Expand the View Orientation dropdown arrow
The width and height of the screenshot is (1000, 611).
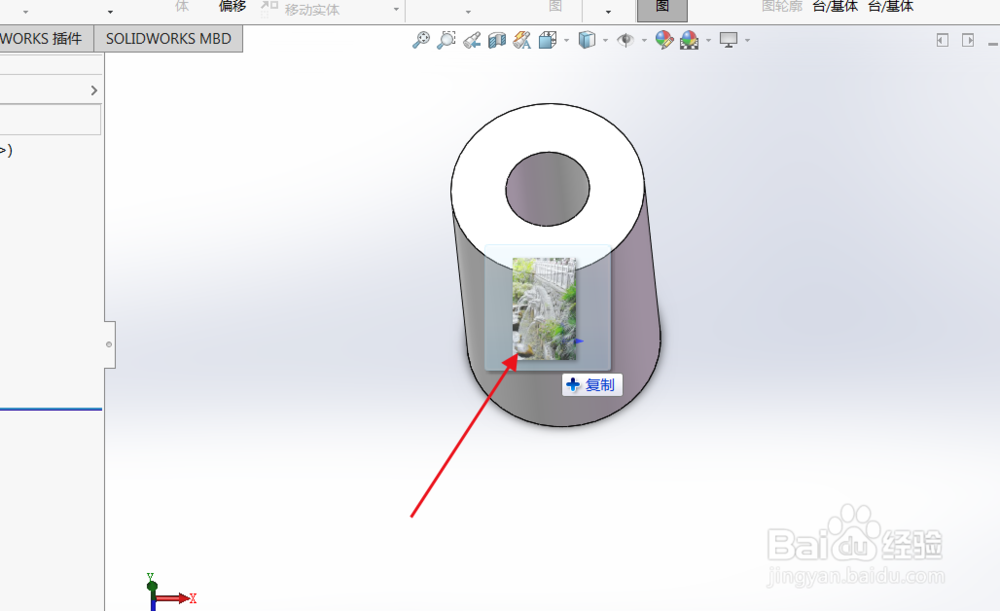[x=566, y=41]
